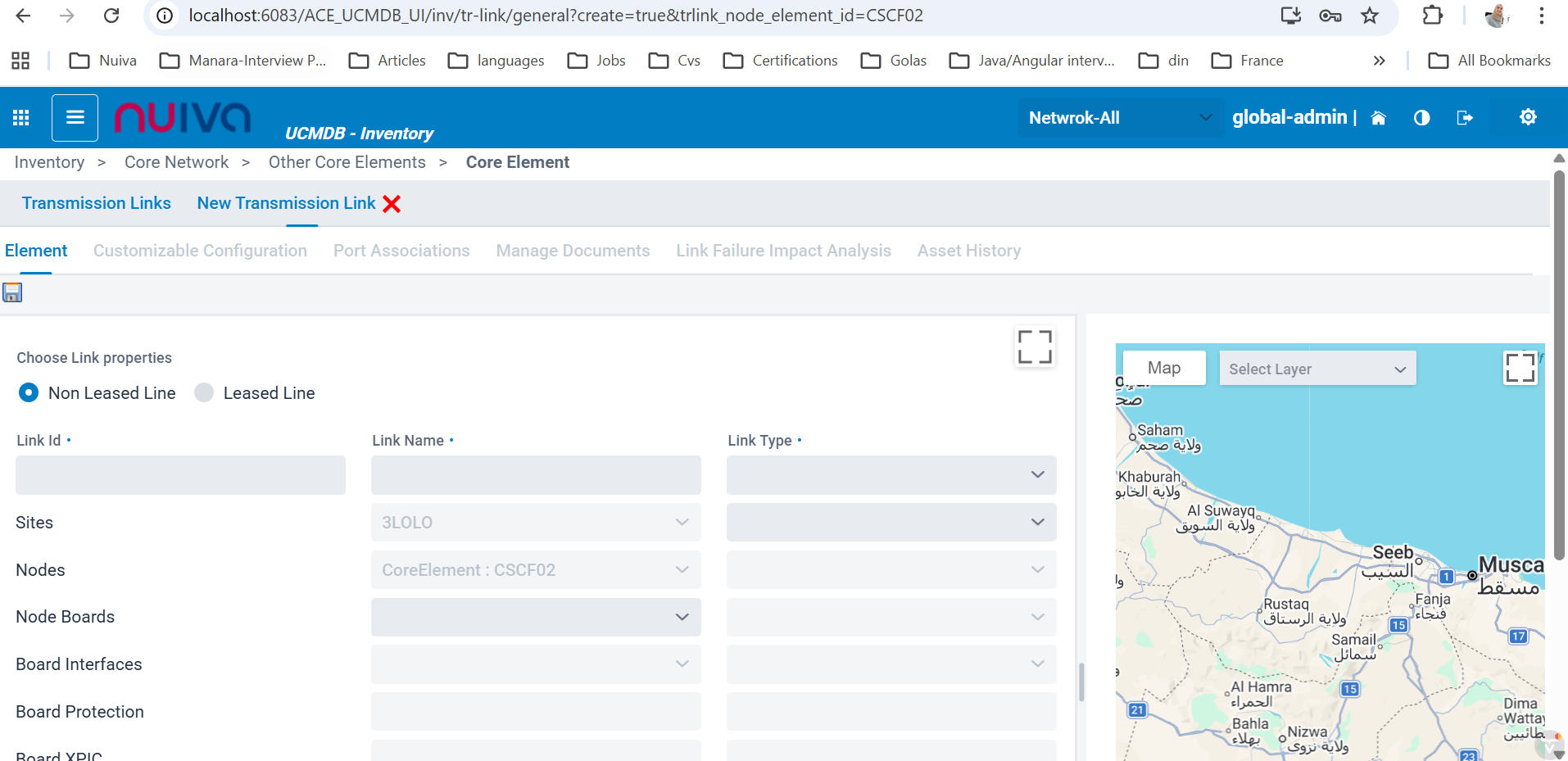Open the Link Type dropdown
Viewport: 1568px width, 761px height.
tap(890, 475)
